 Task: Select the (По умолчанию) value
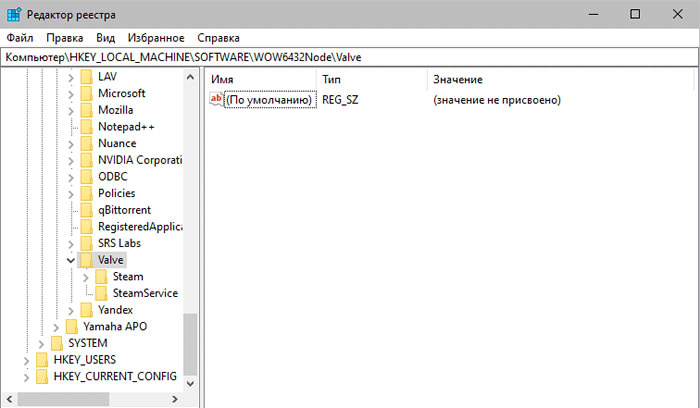(269, 100)
